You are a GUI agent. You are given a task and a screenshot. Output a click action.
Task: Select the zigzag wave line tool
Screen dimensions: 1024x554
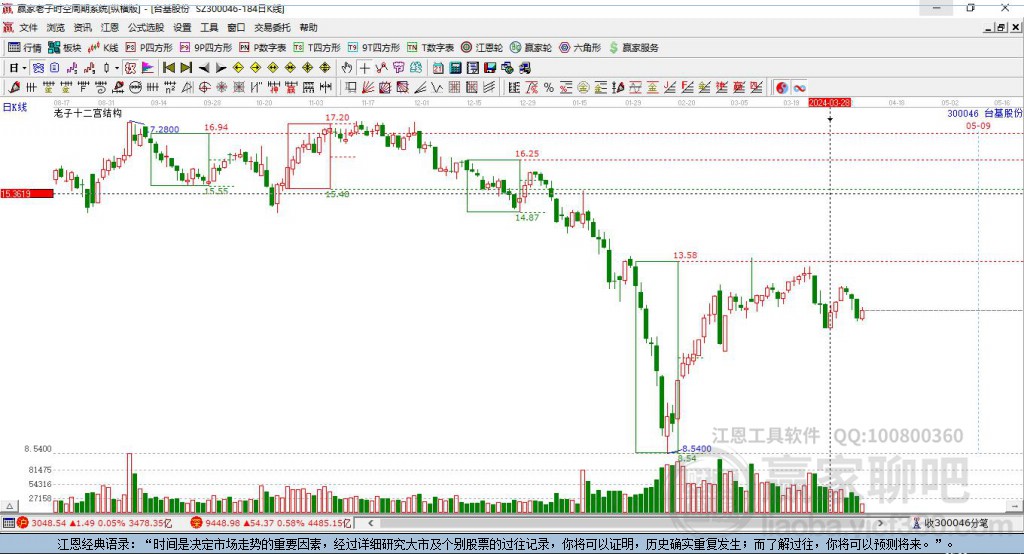coord(437,88)
